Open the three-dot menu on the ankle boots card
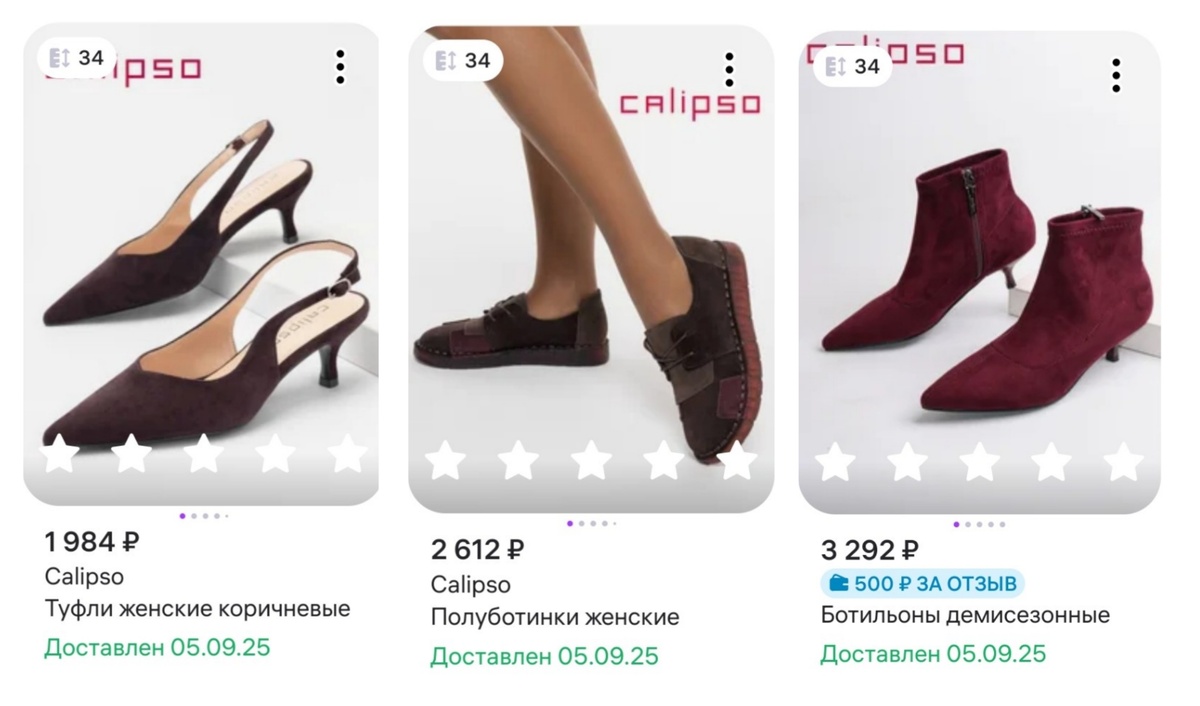 pos(1116,75)
